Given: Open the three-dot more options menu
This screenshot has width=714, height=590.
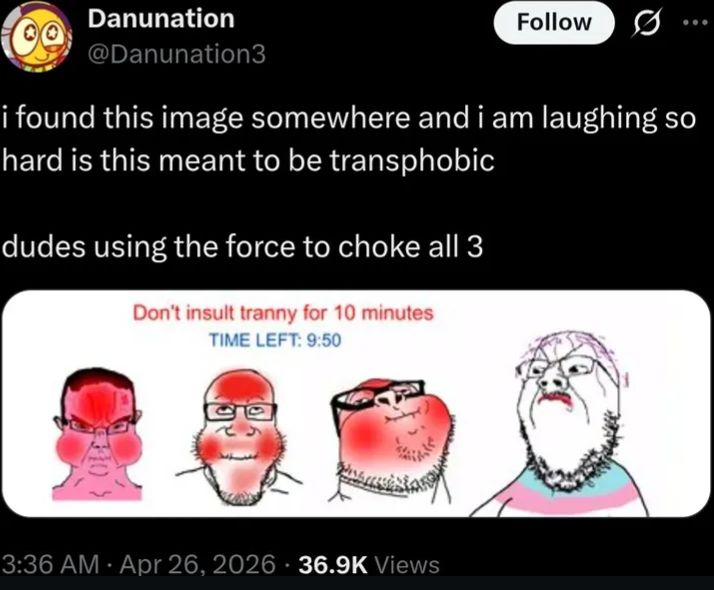Looking at the screenshot, I should (695, 23).
